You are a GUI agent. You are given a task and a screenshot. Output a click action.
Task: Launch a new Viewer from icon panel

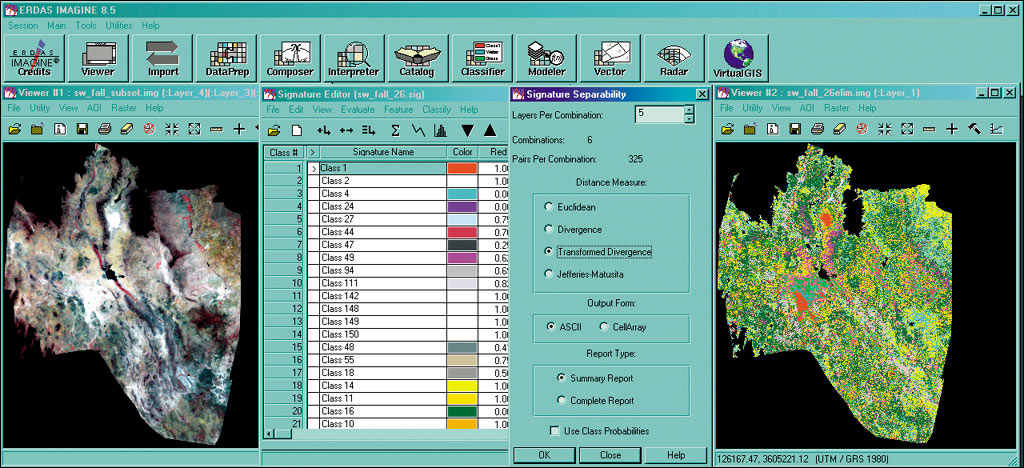point(98,58)
